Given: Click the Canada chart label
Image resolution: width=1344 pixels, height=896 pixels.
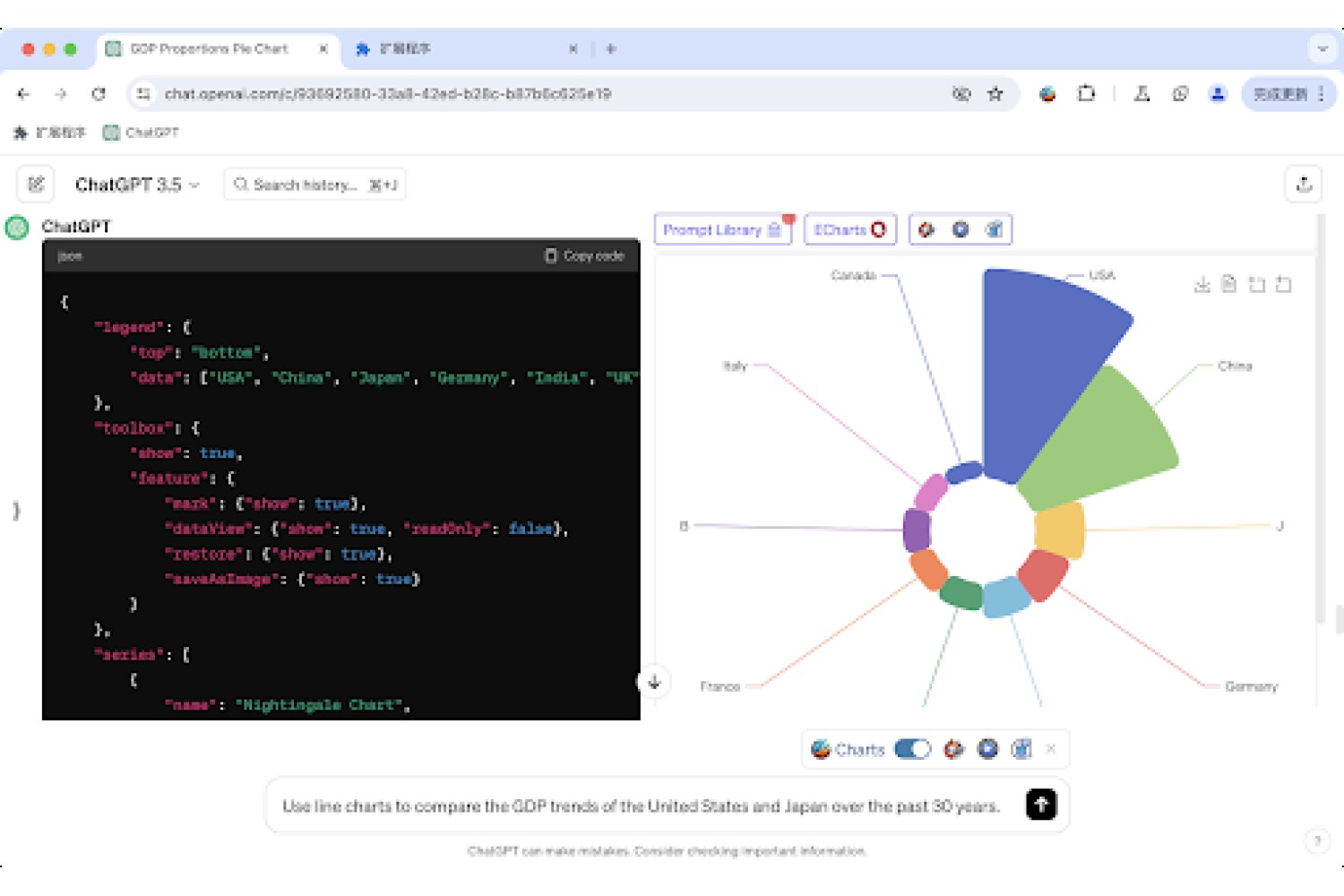Looking at the screenshot, I should [853, 275].
